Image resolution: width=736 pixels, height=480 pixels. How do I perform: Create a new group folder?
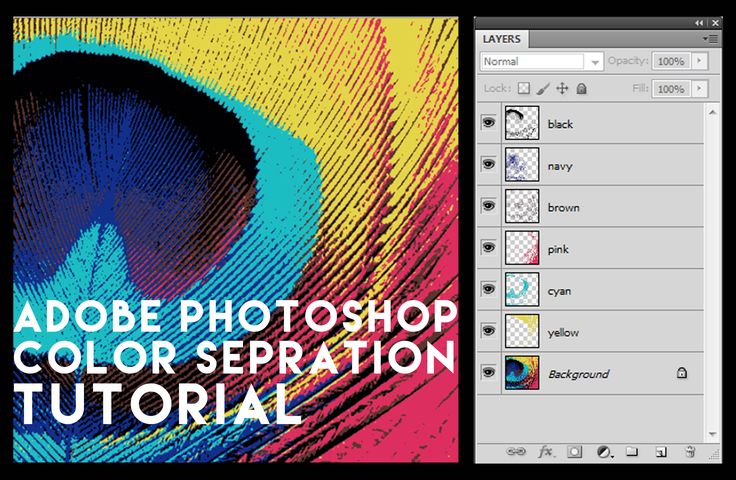pyautogui.click(x=632, y=451)
